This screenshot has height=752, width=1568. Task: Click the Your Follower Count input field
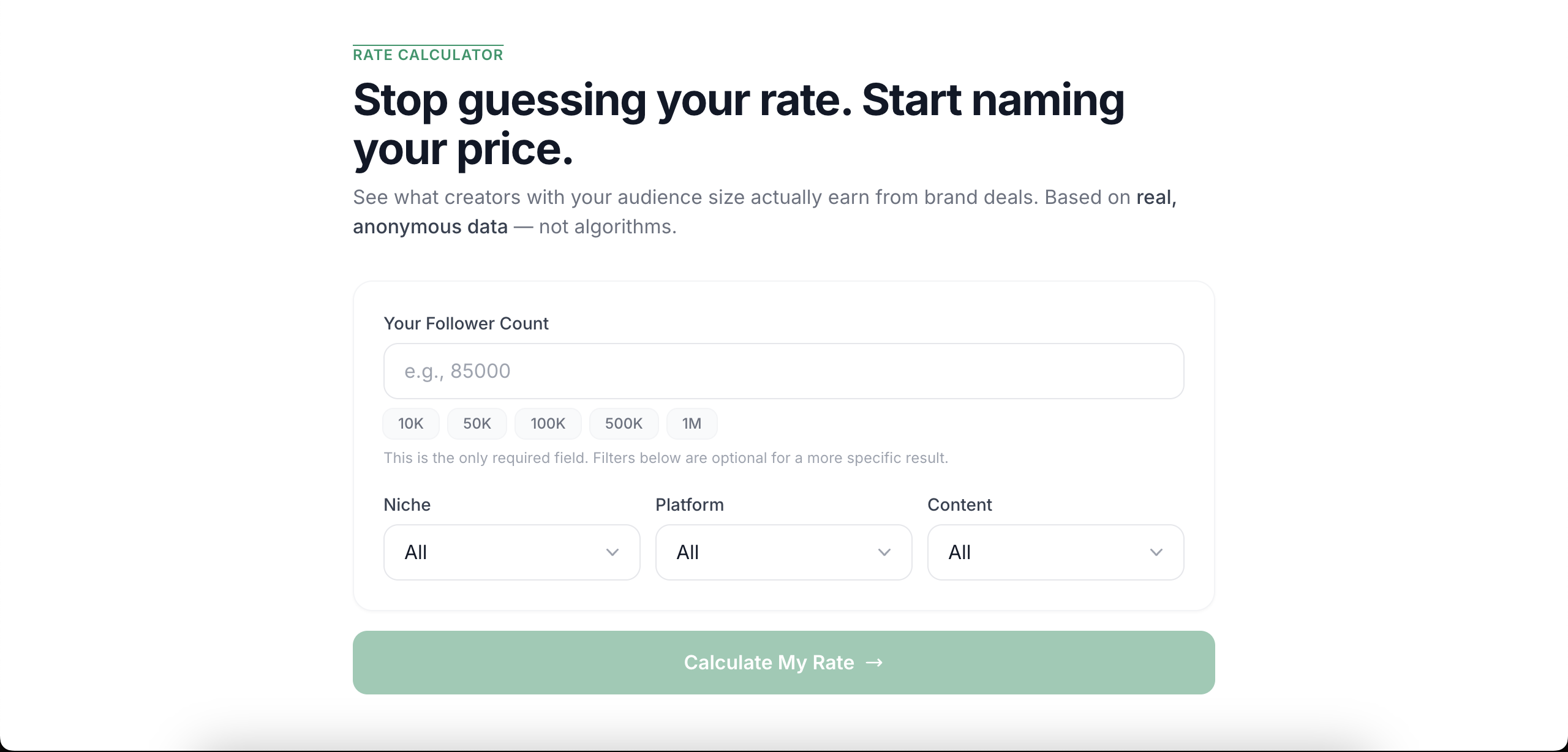click(783, 371)
